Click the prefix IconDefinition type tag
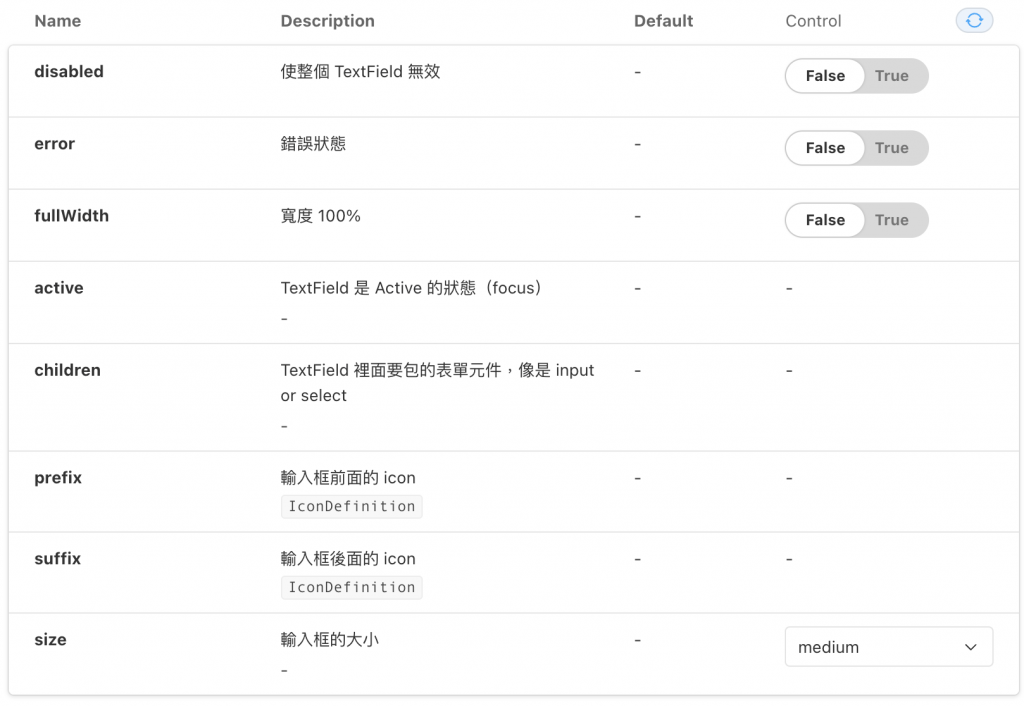 coord(351,506)
